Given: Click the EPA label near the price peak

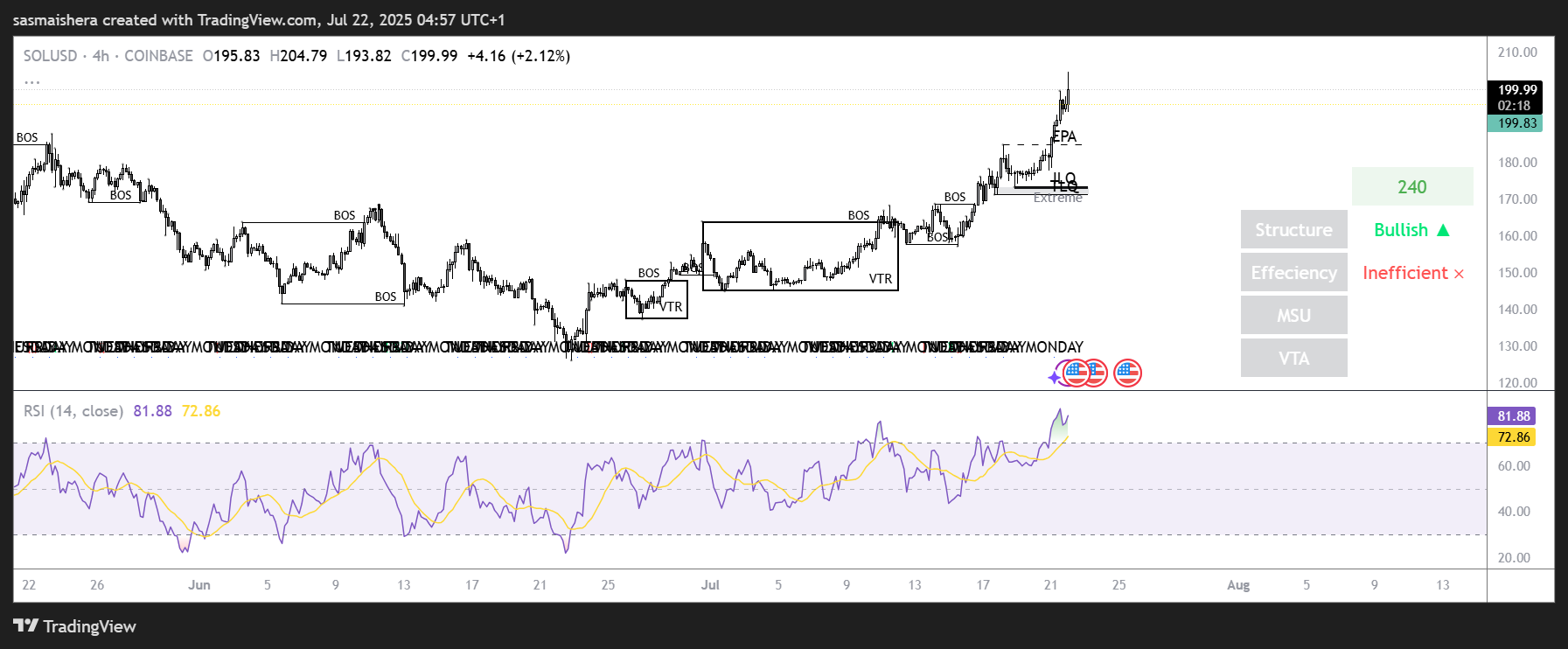Looking at the screenshot, I should click(x=1064, y=136).
